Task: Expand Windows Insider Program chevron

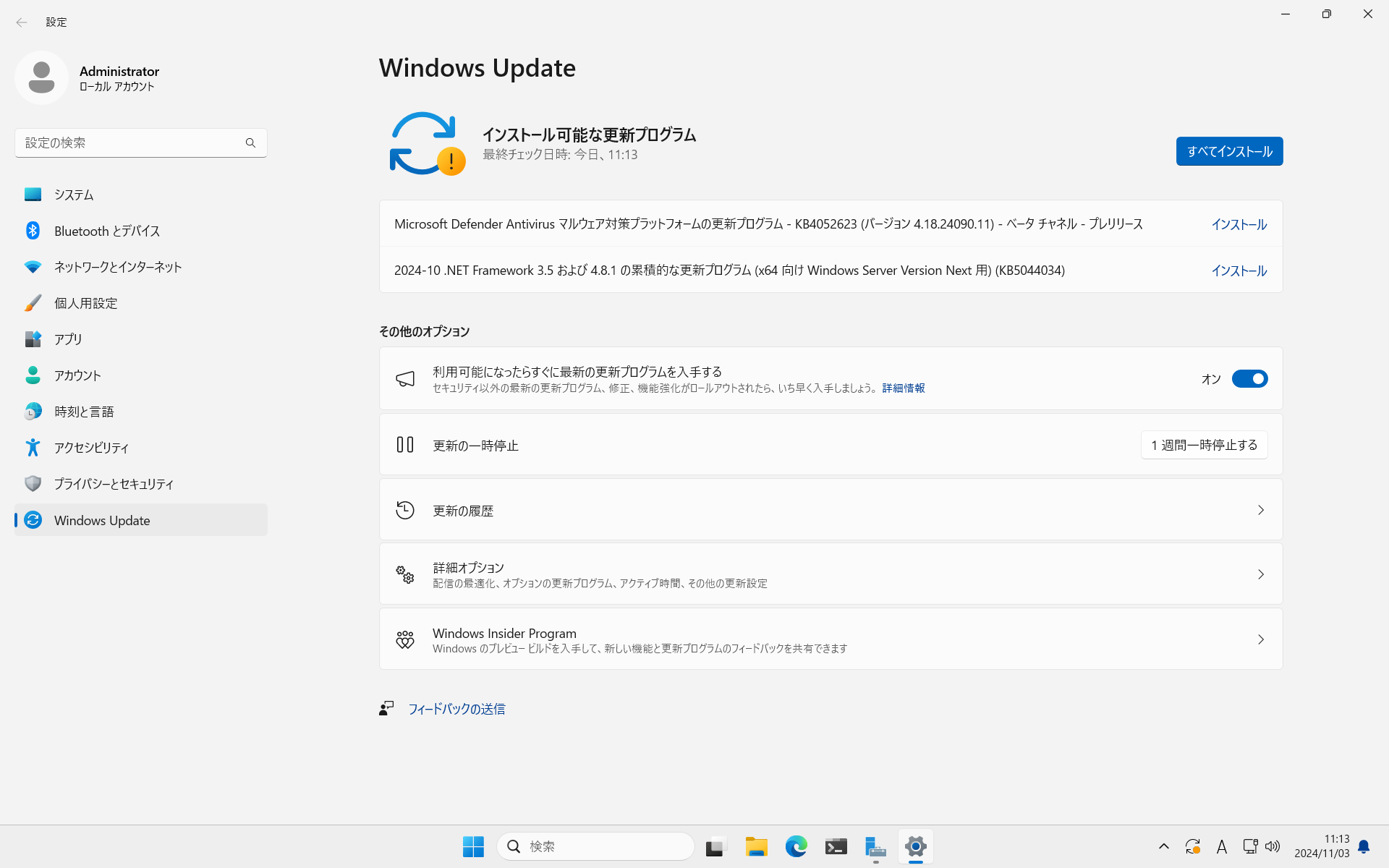Action: point(1260,639)
